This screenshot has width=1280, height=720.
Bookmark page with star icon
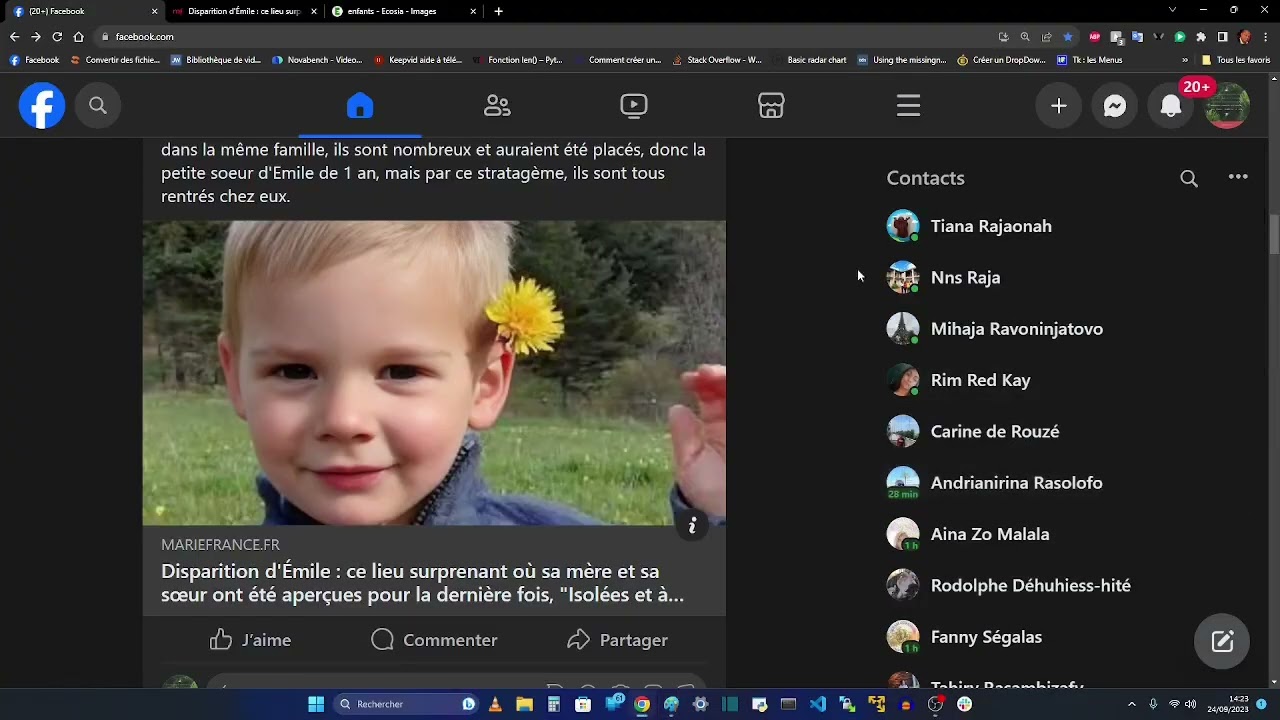[x=1068, y=37]
